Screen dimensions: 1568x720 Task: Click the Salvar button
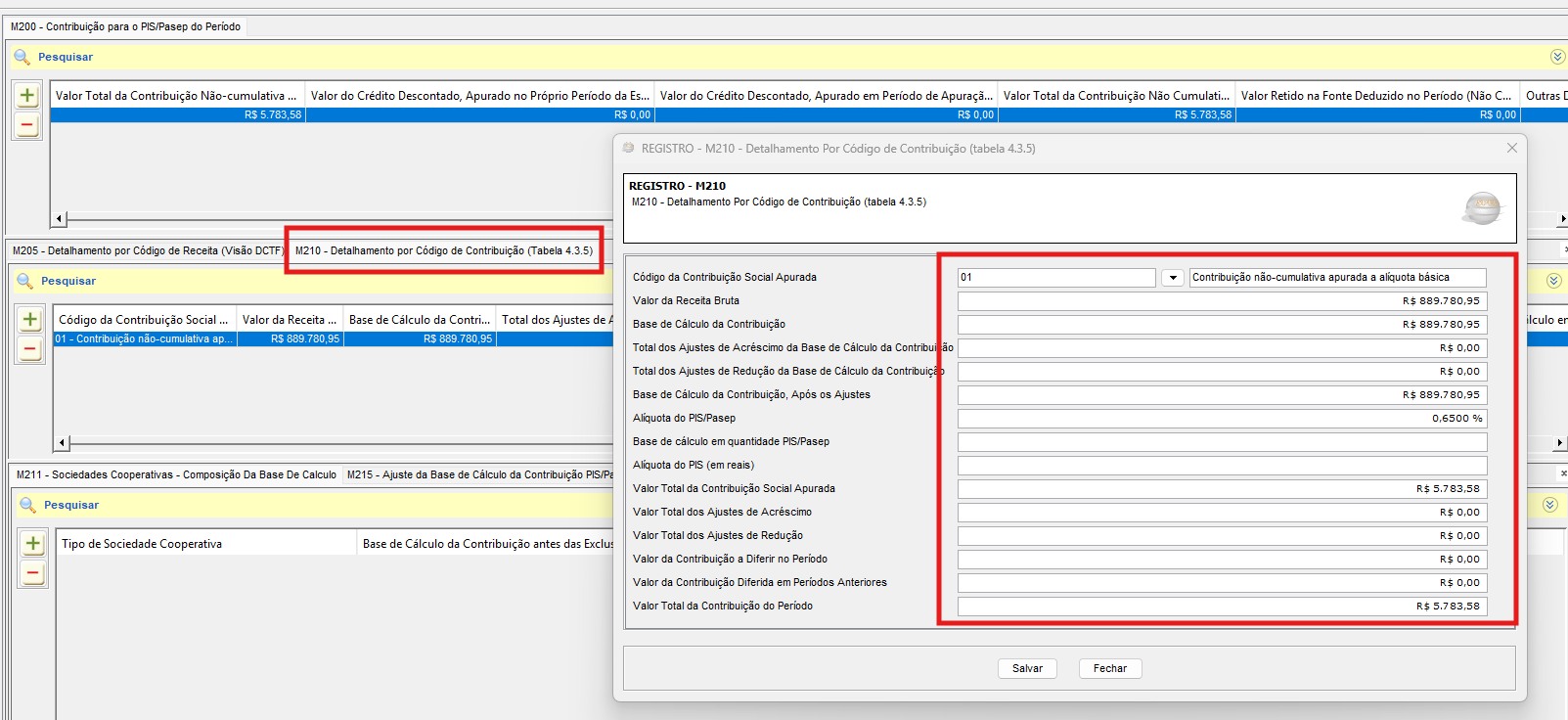pos(1027,668)
